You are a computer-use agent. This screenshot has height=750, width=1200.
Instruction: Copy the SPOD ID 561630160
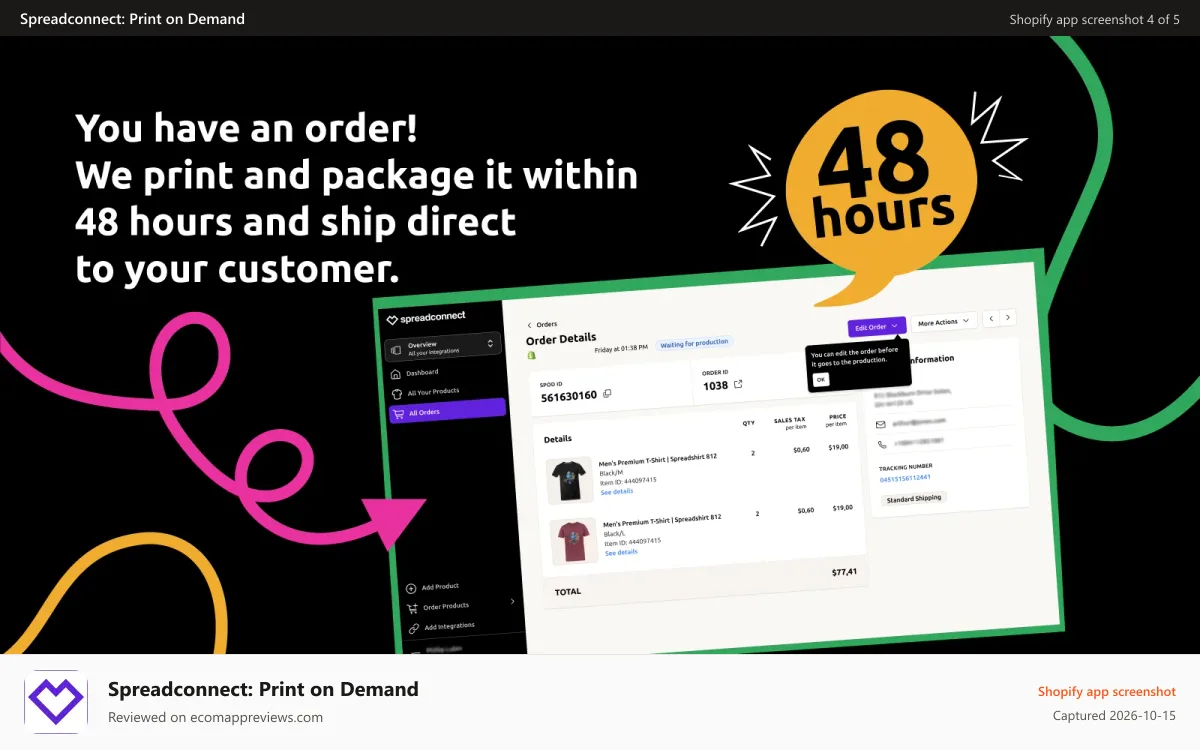tap(607, 394)
